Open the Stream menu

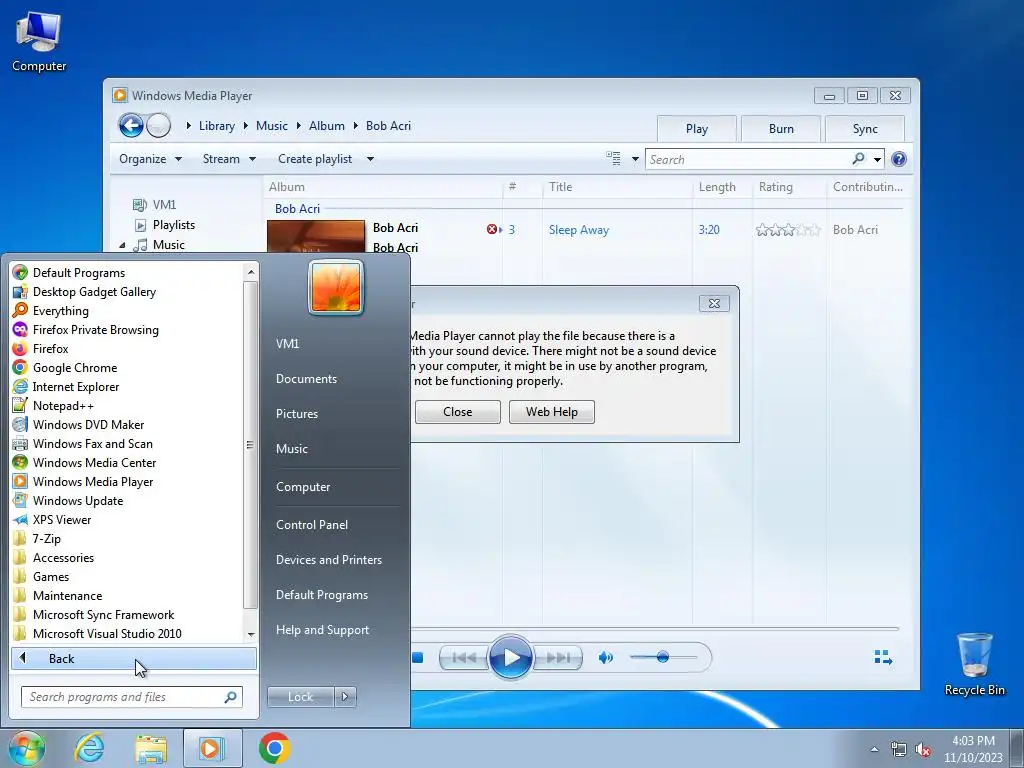click(x=229, y=159)
